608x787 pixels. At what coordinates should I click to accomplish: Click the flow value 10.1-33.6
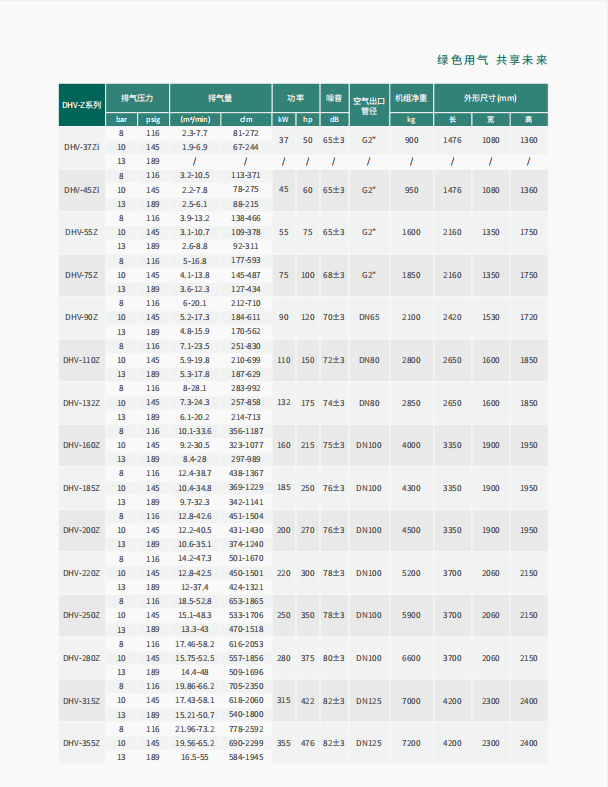pos(195,431)
